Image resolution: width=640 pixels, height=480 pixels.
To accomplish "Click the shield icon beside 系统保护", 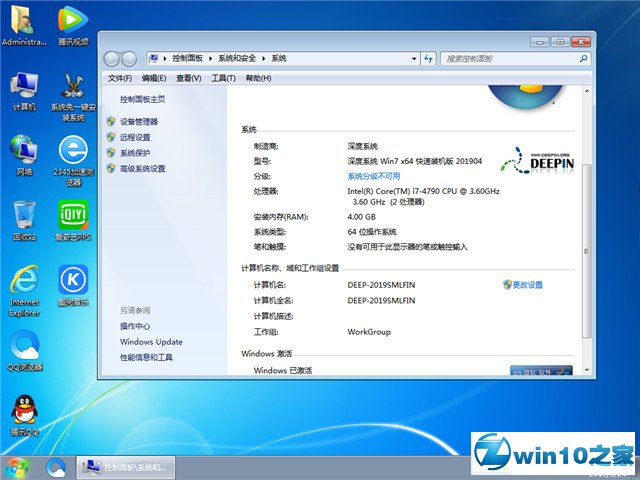I will [111, 153].
